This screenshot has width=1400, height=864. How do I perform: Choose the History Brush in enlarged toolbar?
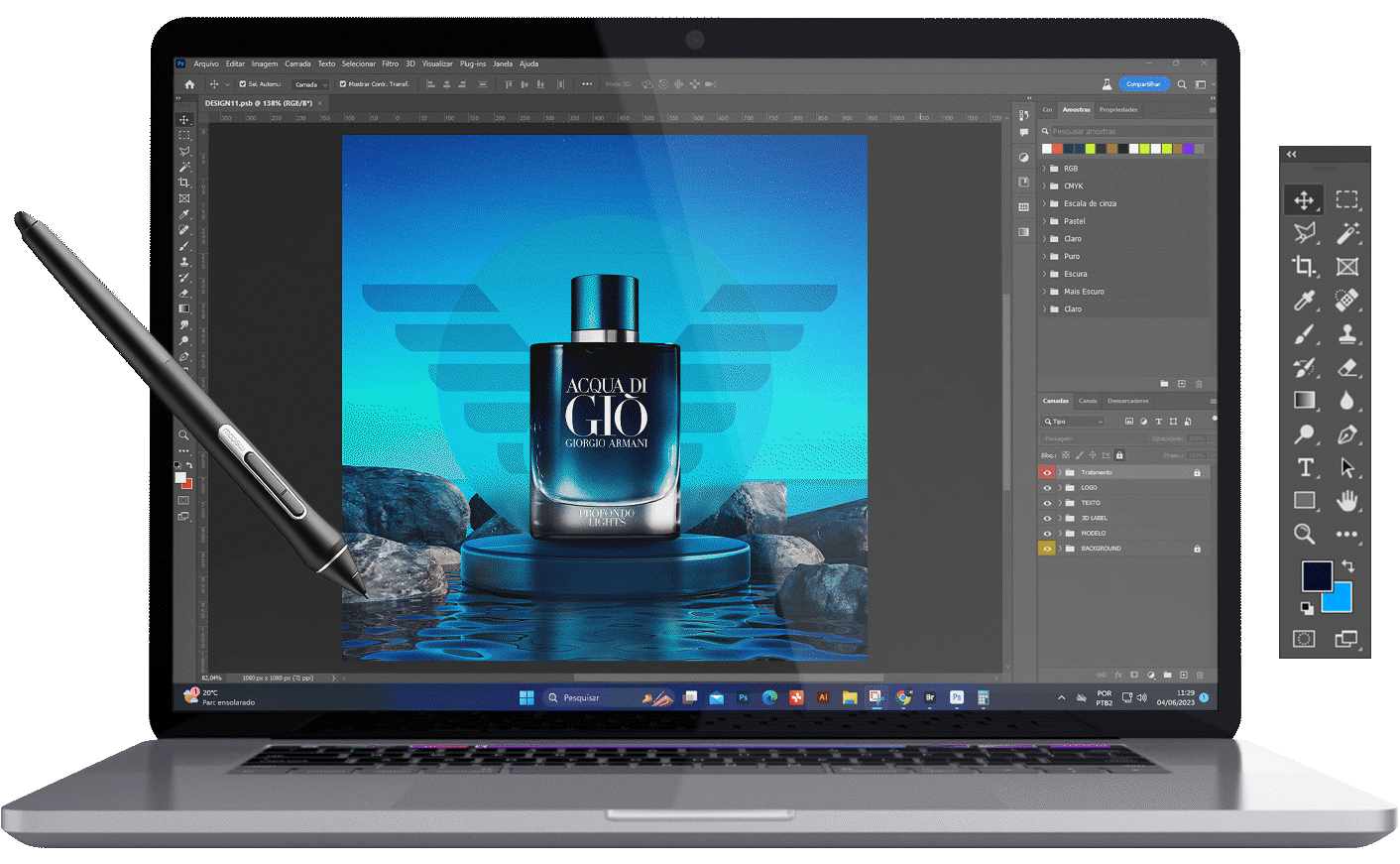[1304, 367]
